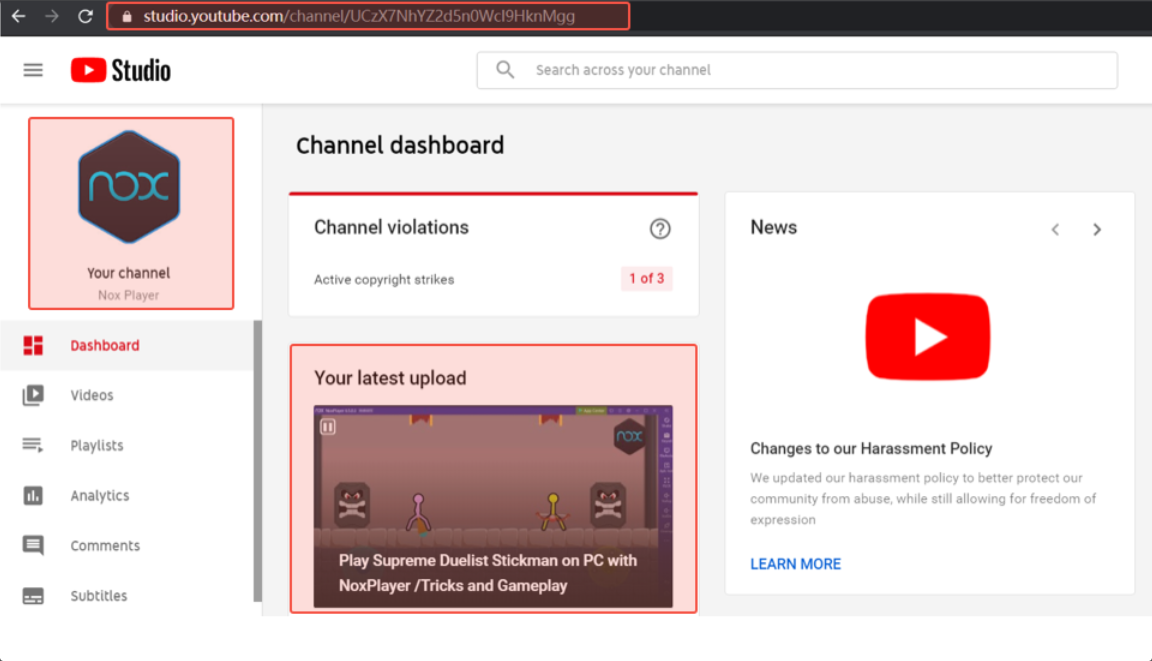Click the harassment policy description text
Image resolution: width=1152 pixels, height=661 pixels.
(x=923, y=499)
